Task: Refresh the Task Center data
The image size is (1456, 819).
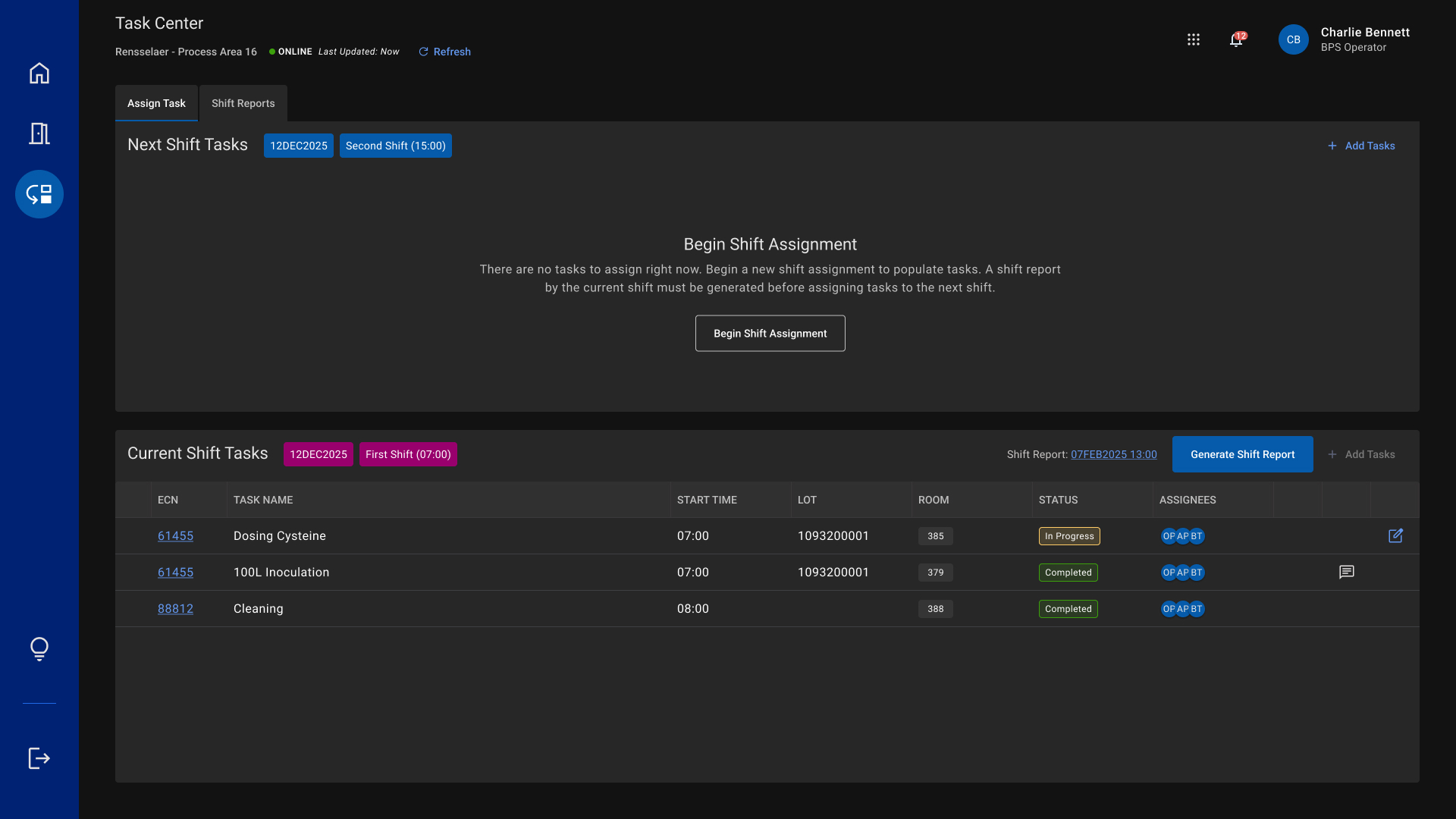Action: (444, 52)
